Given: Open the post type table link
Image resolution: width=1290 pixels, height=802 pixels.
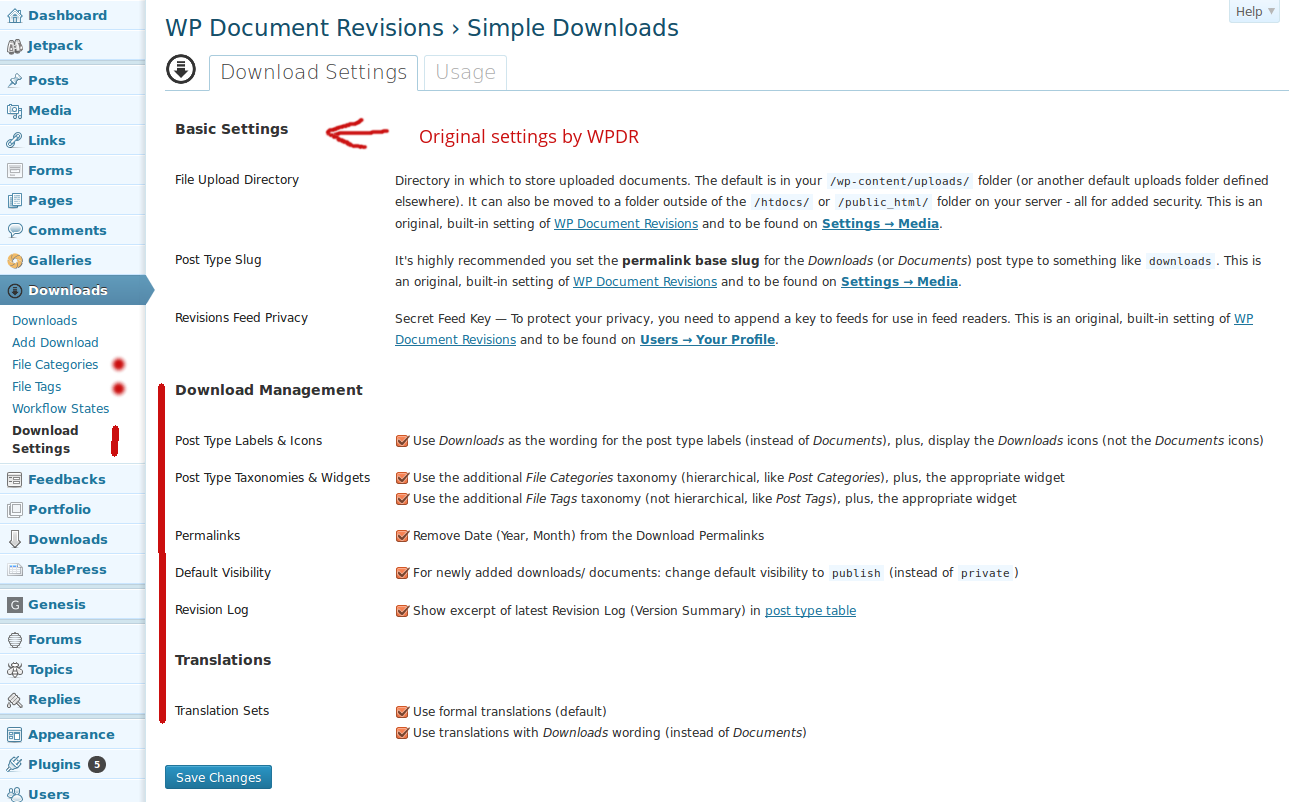Looking at the screenshot, I should point(810,611).
